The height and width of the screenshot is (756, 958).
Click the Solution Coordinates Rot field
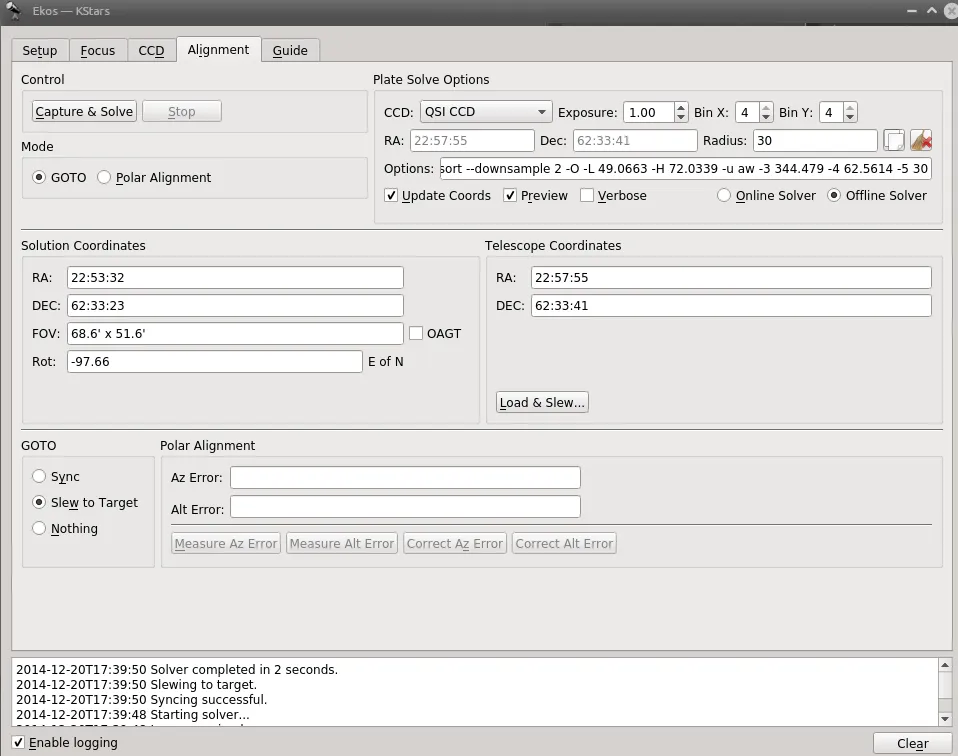pos(215,362)
